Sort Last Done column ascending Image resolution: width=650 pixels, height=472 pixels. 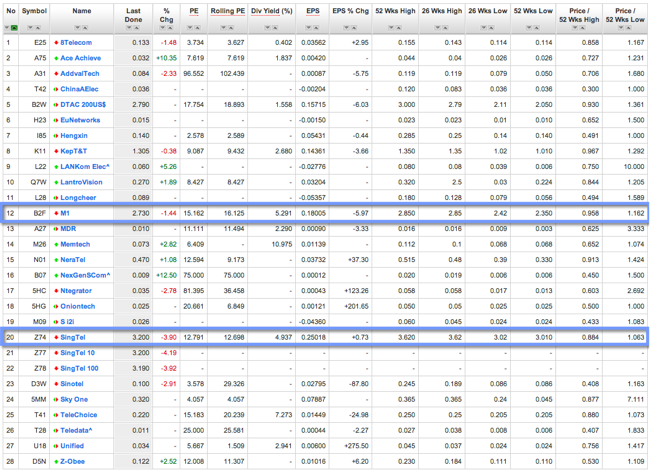click(137, 28)
